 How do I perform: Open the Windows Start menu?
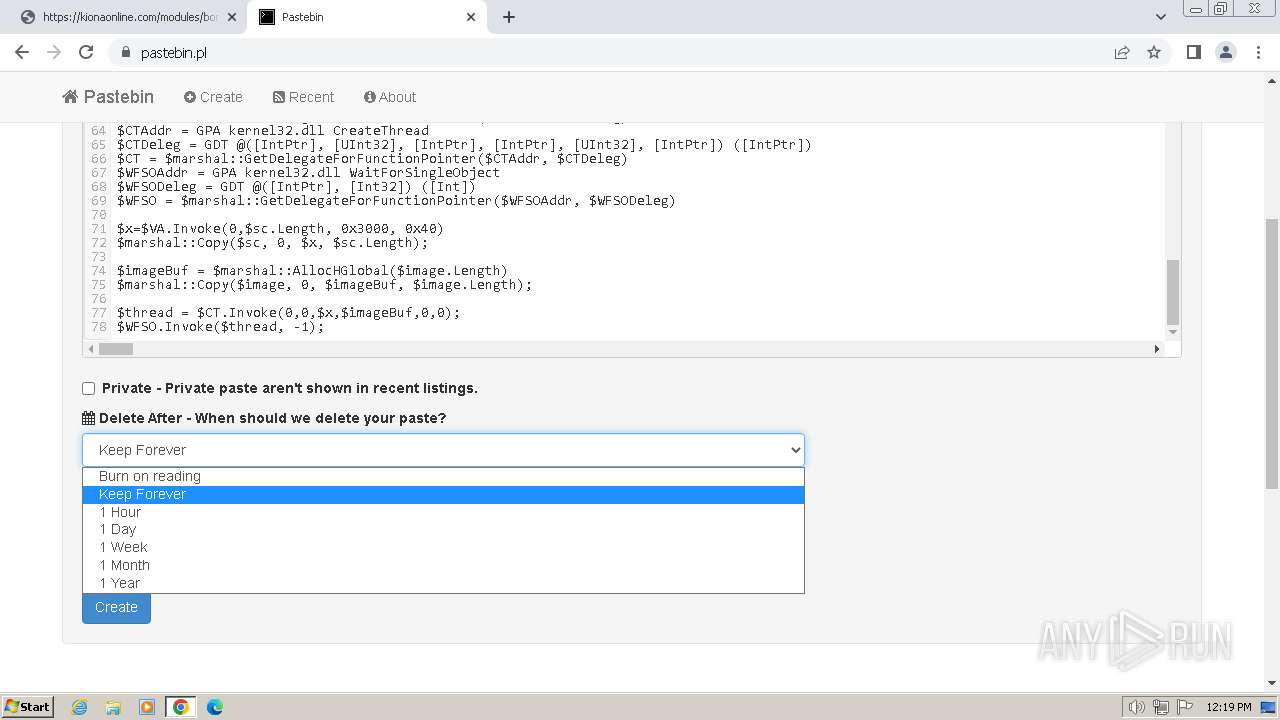tap(27, 706)
